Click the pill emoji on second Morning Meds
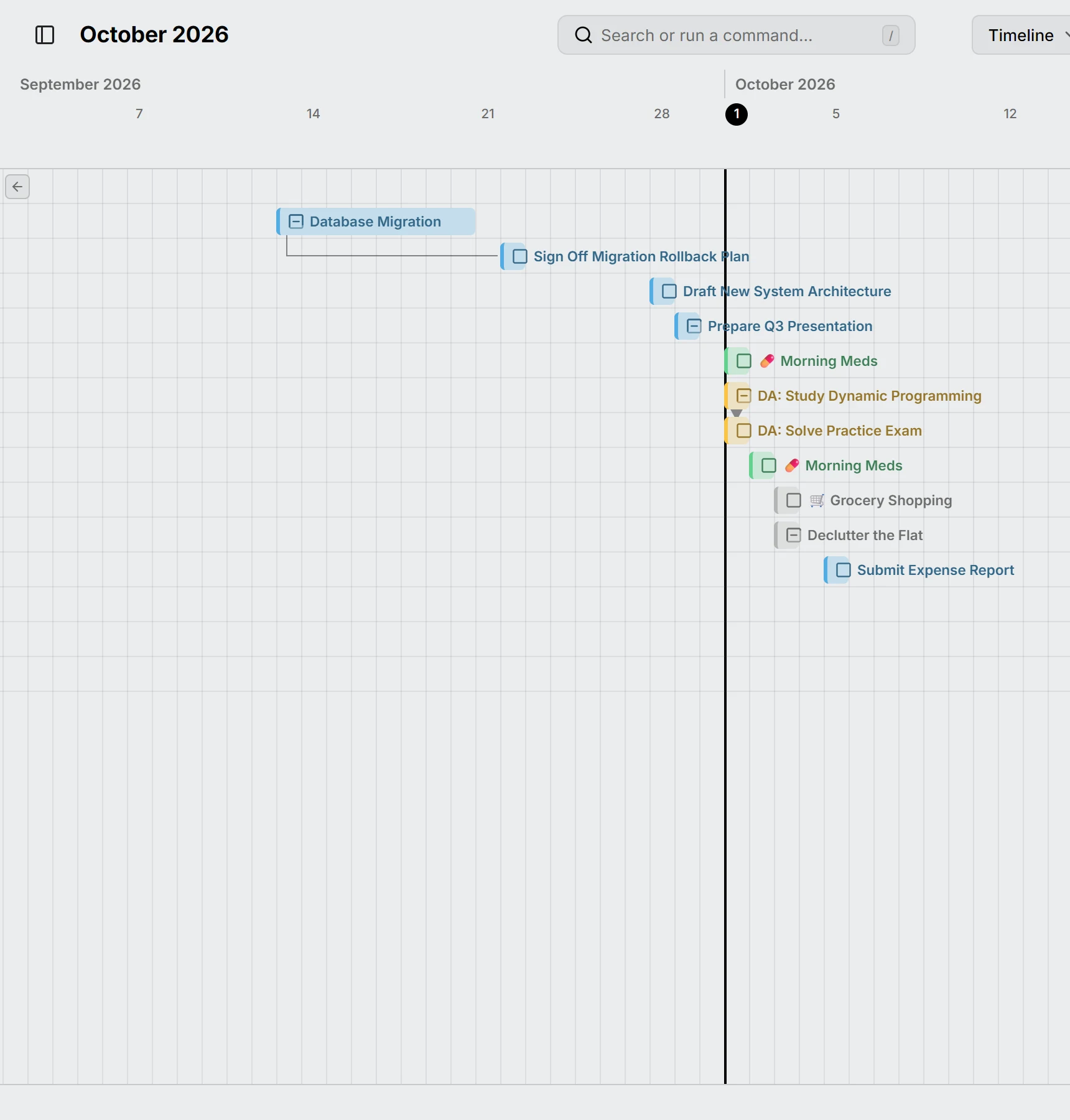1070x1120 pixels. (x=792, y=465)
